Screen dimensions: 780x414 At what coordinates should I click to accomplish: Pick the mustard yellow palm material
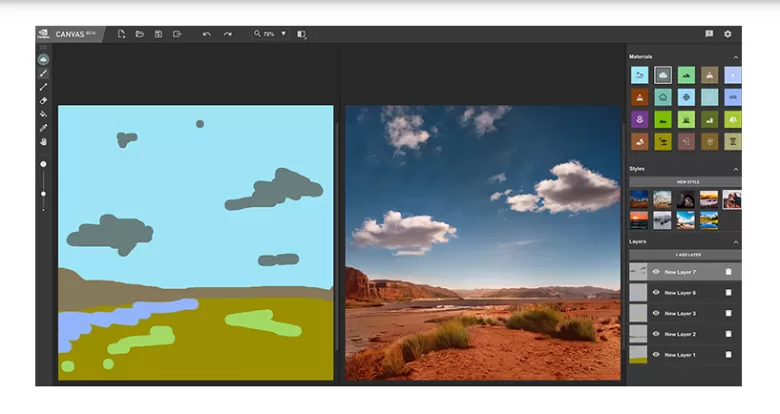click(663, 142)
